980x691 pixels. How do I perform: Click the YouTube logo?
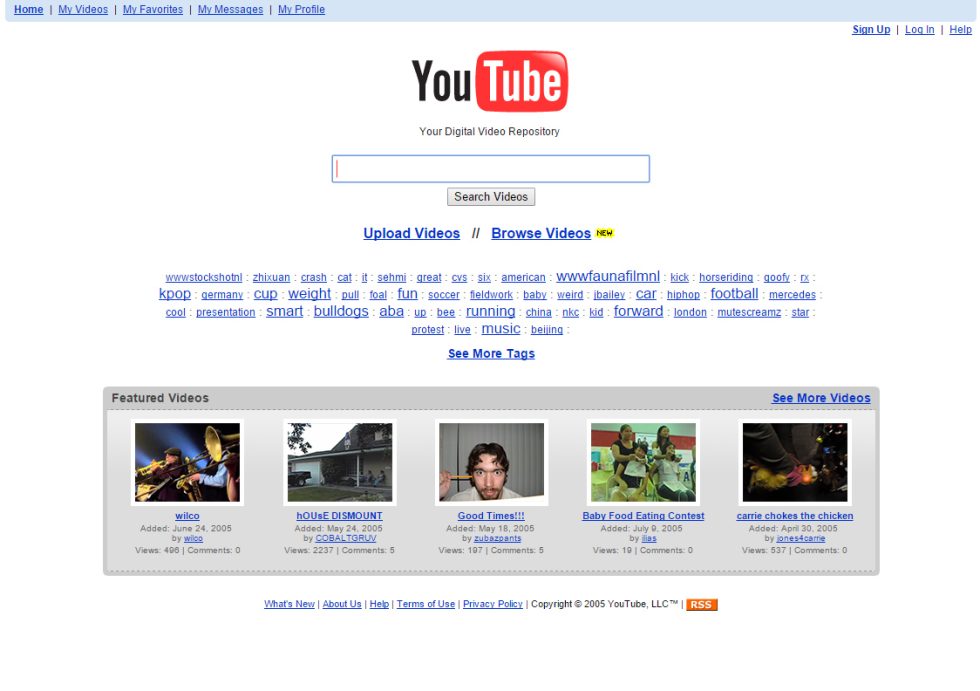coord(489,81)
